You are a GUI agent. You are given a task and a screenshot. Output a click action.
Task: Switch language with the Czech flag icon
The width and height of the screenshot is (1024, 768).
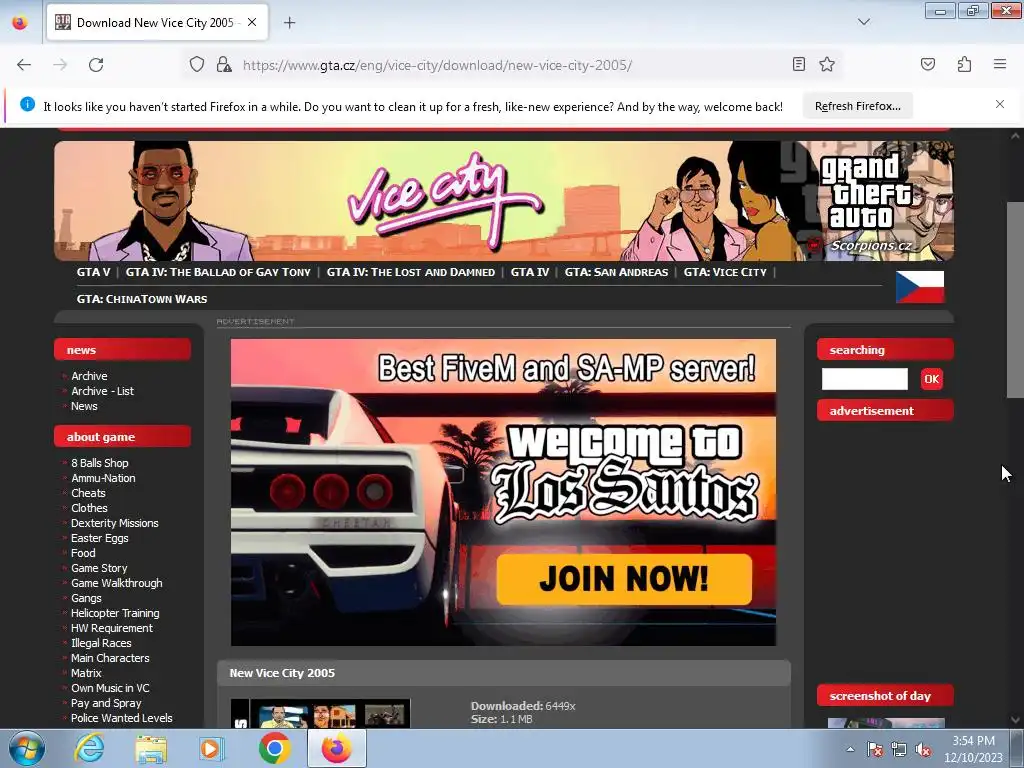click(920, 287)
